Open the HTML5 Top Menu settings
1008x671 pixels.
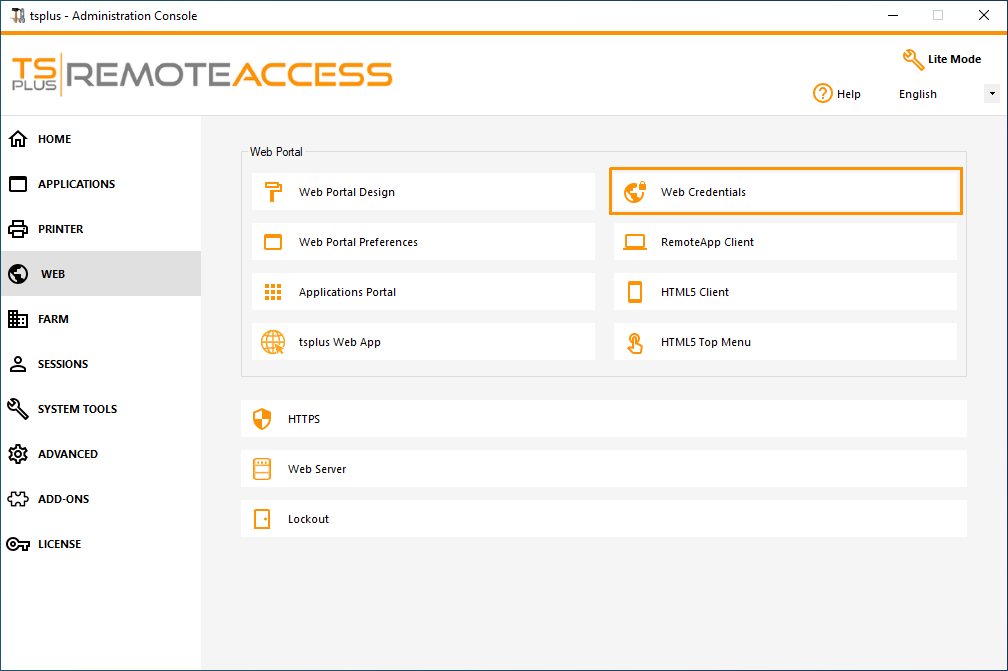coord(785,341)
